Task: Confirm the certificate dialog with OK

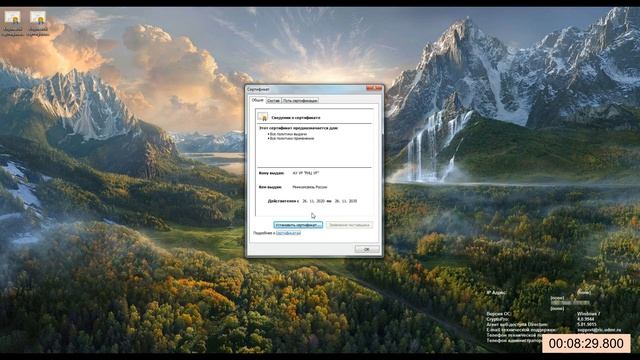Action: pos(367,249)
